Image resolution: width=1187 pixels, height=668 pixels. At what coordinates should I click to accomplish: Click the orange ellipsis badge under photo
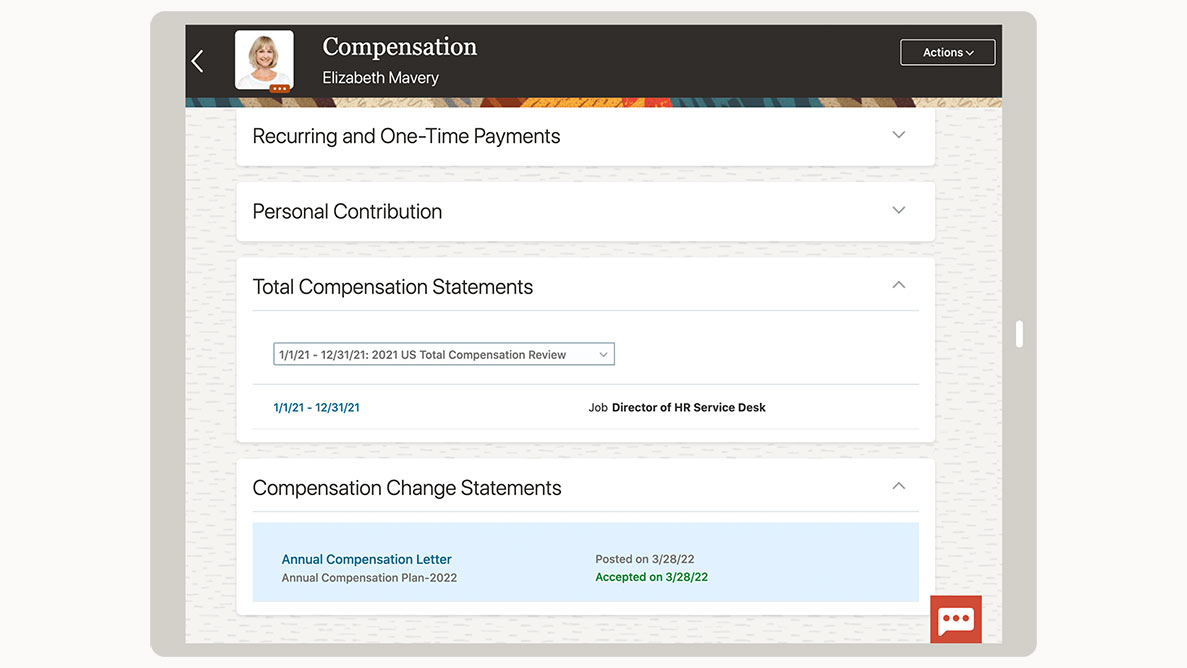coord(279,89)
